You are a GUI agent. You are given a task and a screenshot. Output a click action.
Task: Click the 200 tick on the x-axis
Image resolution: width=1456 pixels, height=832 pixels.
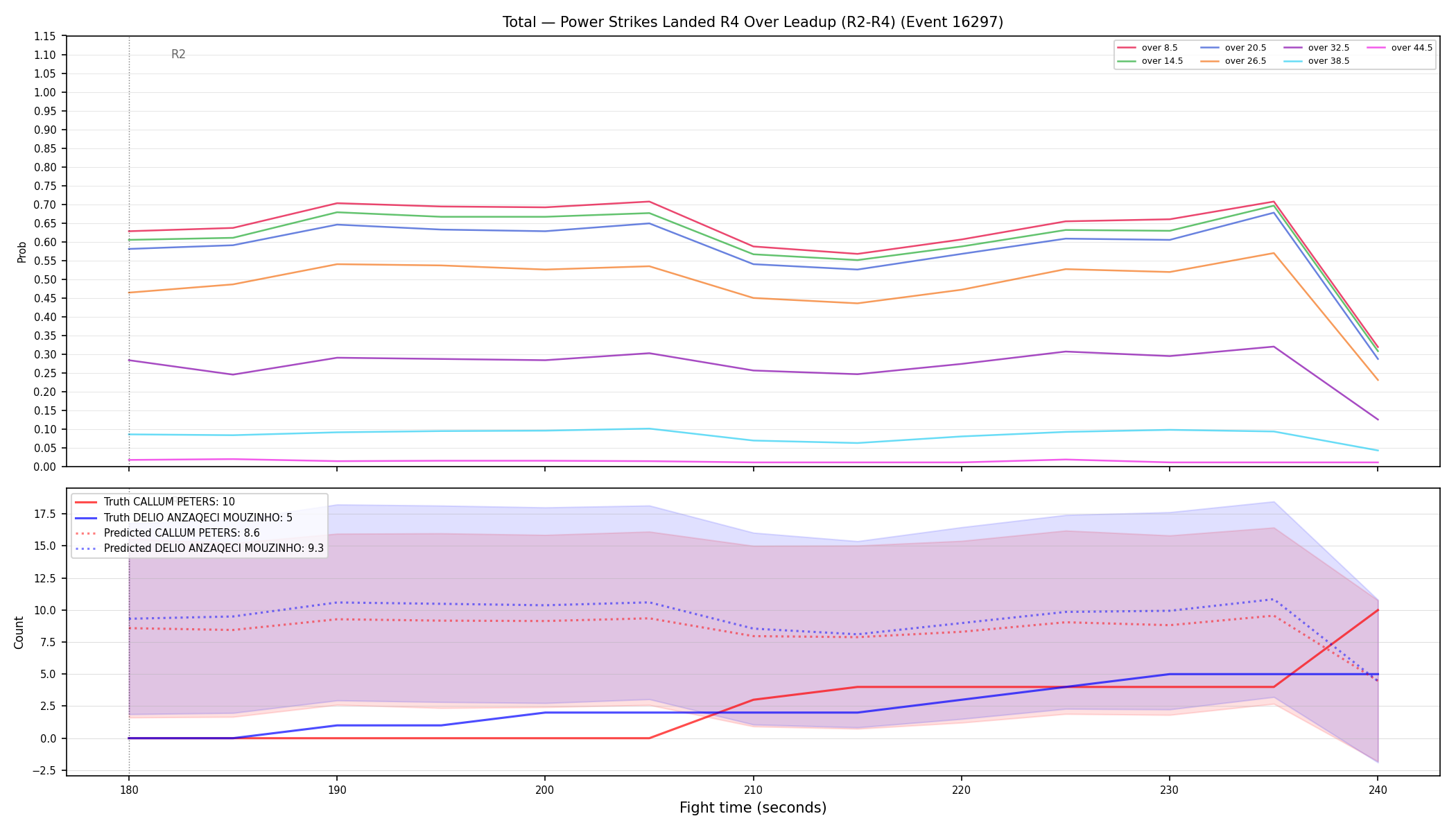(x=544, y=790)
